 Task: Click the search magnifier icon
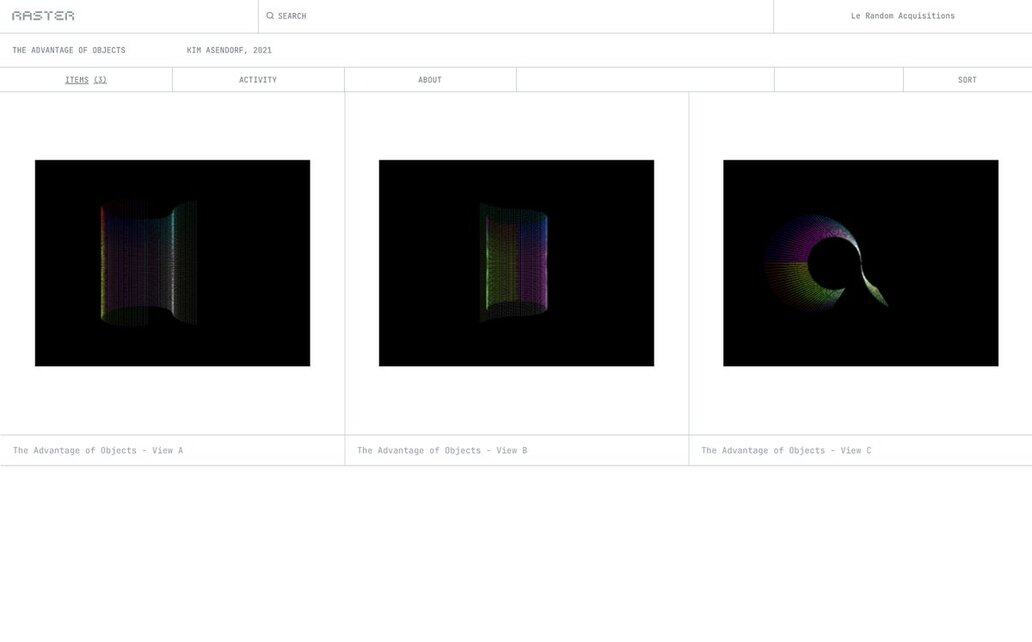point(270,16)
